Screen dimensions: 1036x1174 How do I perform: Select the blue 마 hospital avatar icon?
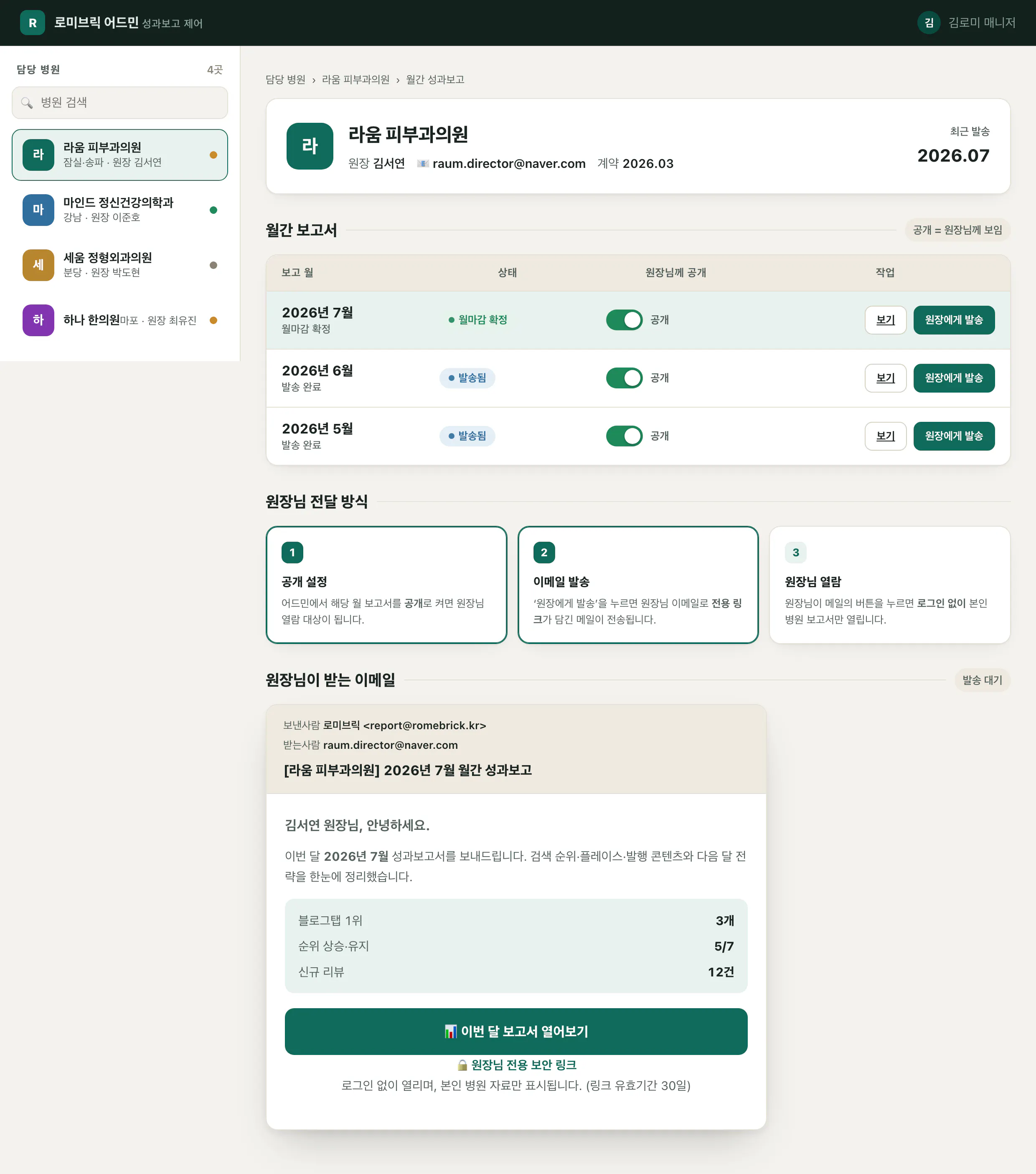point(38,210)
